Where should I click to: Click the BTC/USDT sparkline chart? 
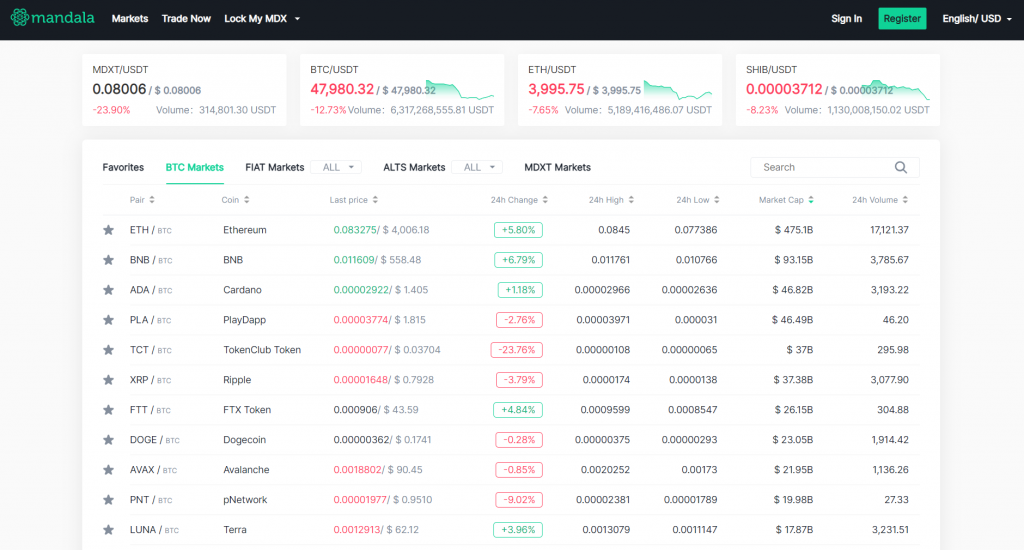tap(460, 90)
